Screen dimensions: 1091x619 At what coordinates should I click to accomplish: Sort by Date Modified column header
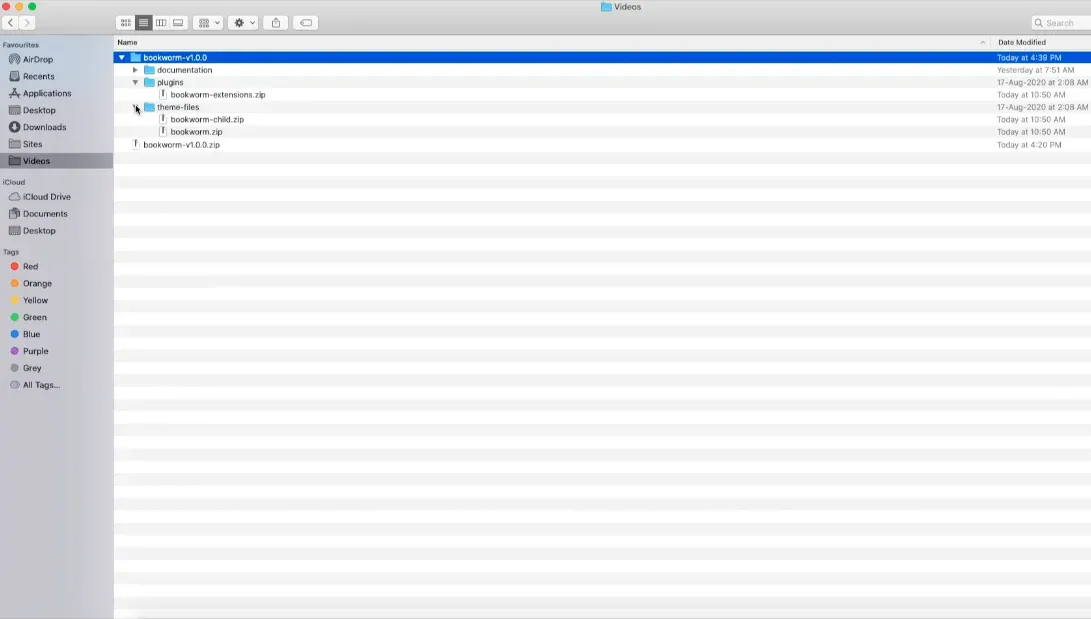[x=1022, y=42]
